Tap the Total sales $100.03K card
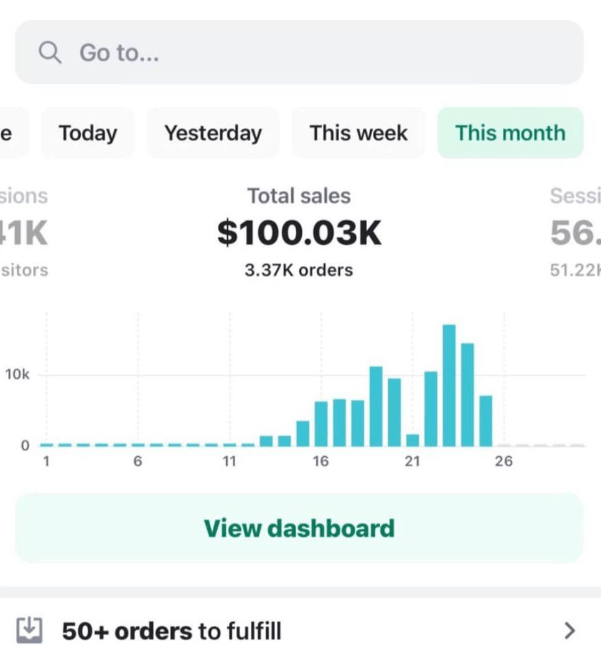The width and height of the screenshot is (601, 654). pos(299,232)
